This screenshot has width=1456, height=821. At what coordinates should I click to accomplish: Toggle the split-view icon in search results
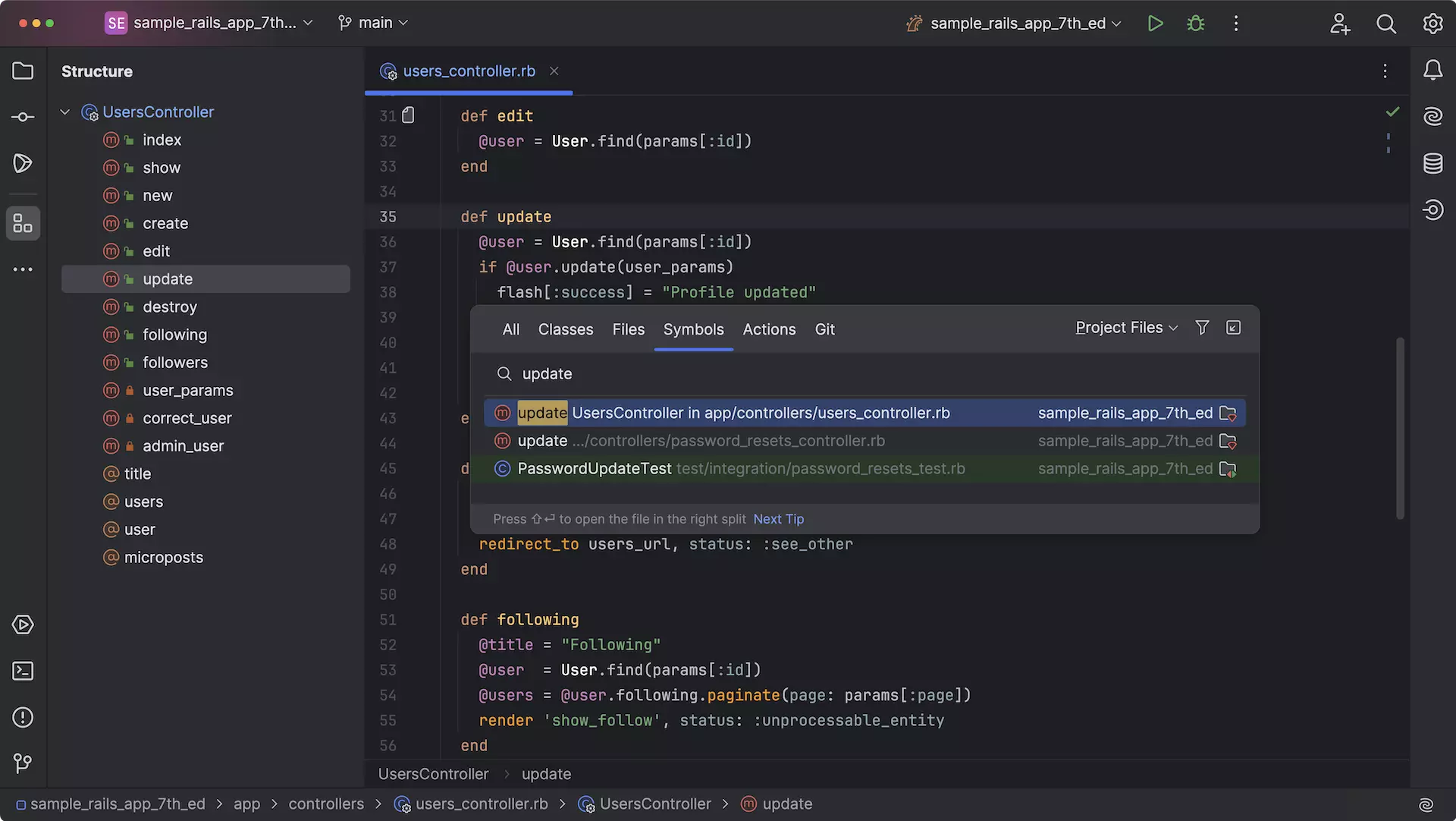(x=1233, y=326)
